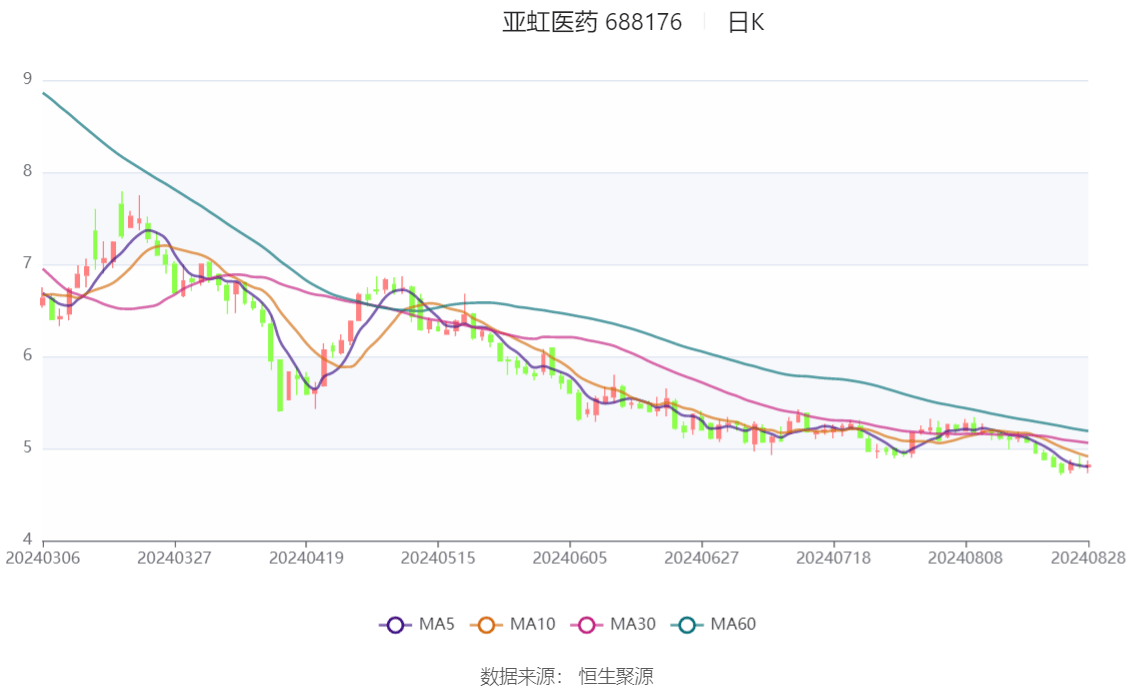
Task: Click the 20240605 date axis label
Action: coord(570,558)
